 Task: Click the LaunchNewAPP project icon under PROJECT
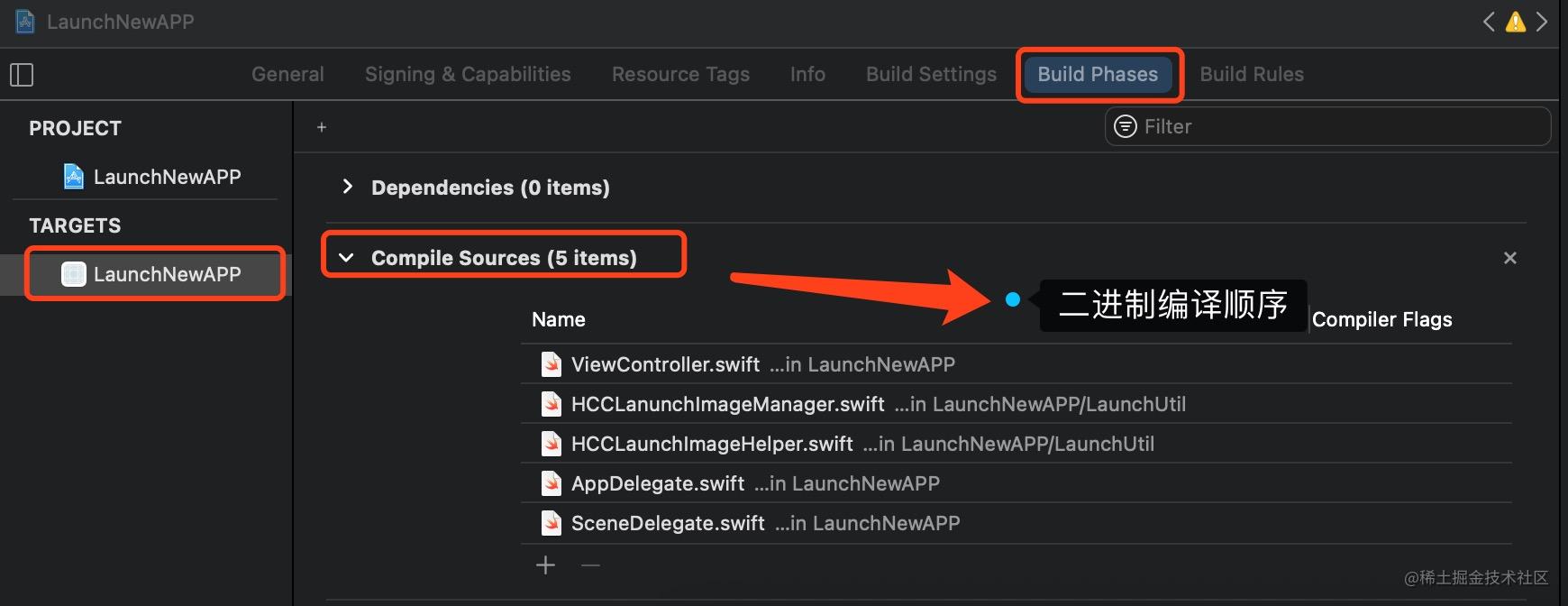coord(74,177)
